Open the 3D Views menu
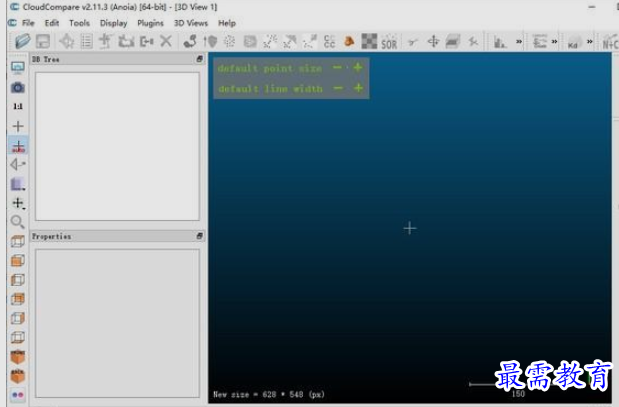This screenshot has height=407, width=619. tap(191, 23)
